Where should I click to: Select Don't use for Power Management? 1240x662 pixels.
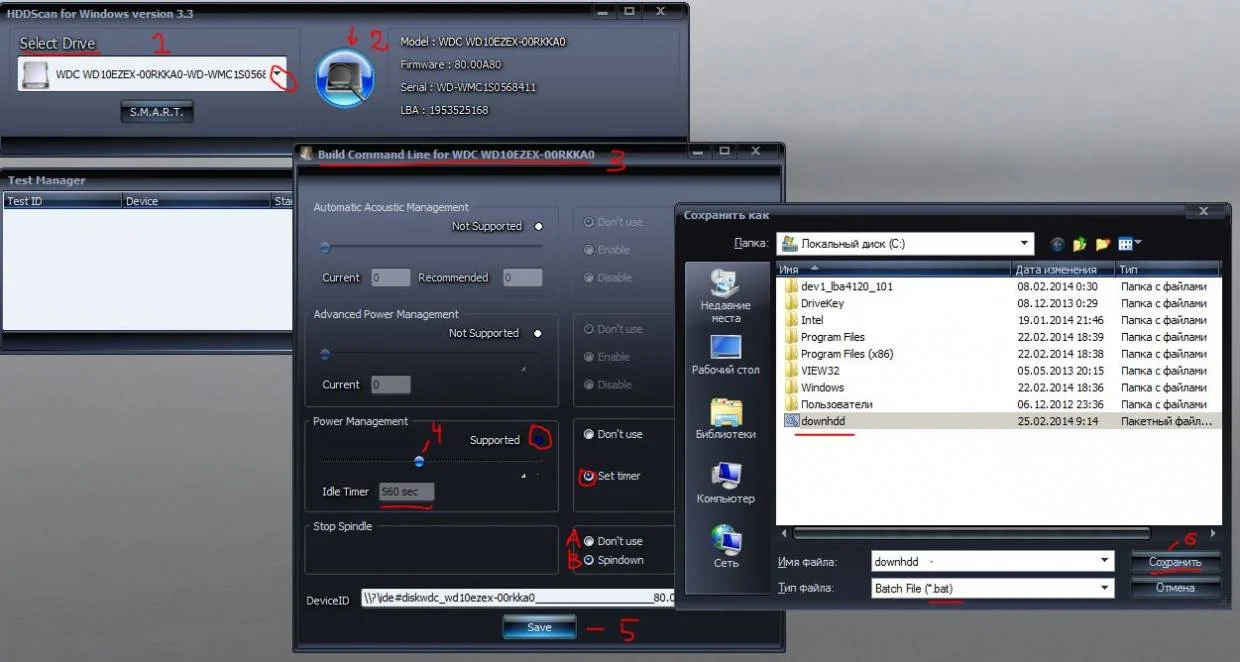click(x=589, y=434)
